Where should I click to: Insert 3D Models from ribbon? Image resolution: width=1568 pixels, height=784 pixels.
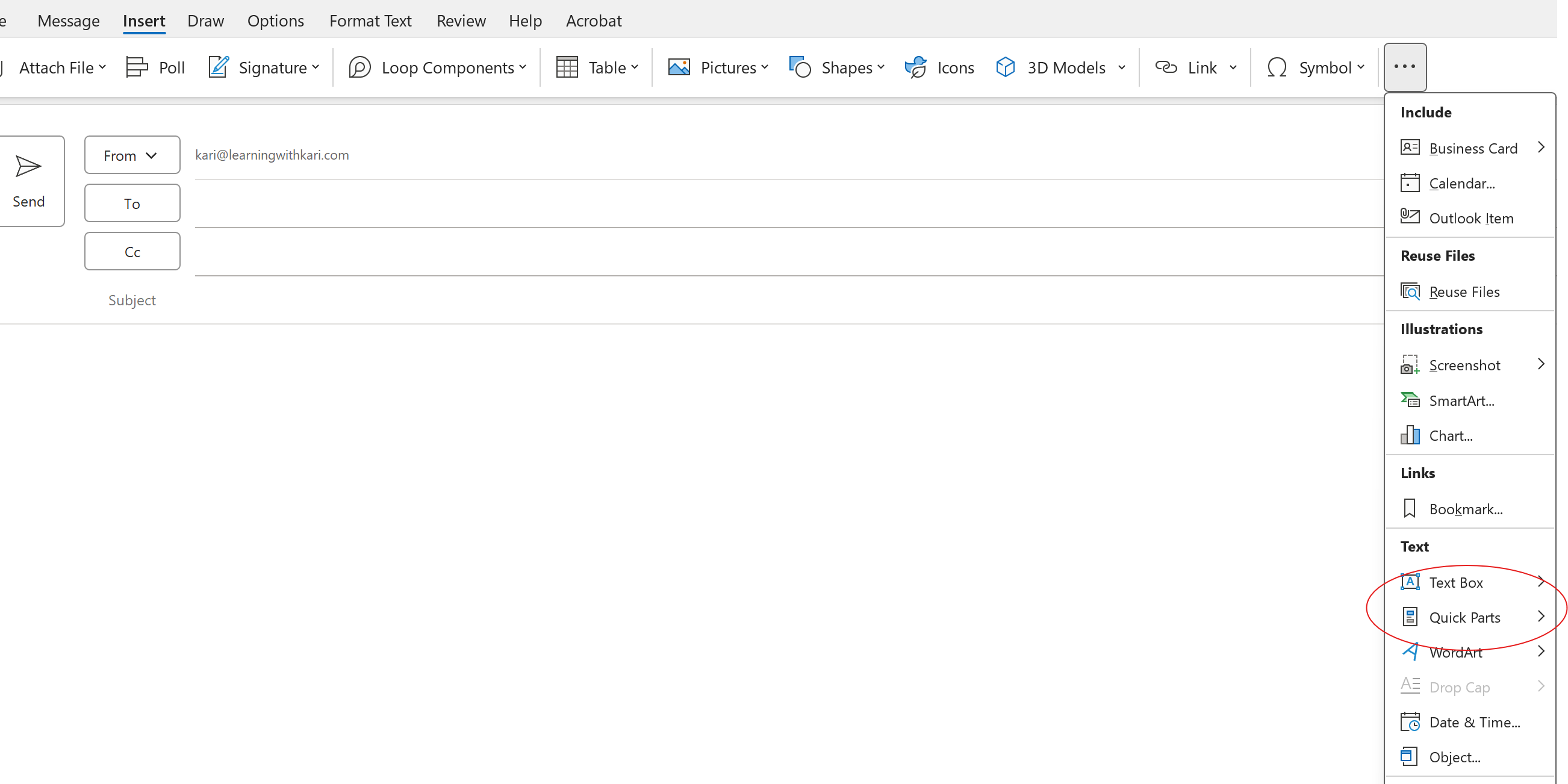(x=1052, y=67)
